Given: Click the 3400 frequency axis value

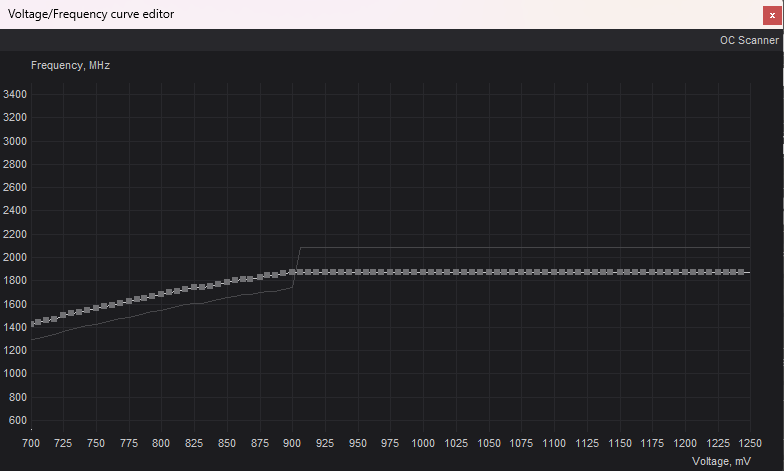Looking at the screenshot, I should click(x=15, y=95).
